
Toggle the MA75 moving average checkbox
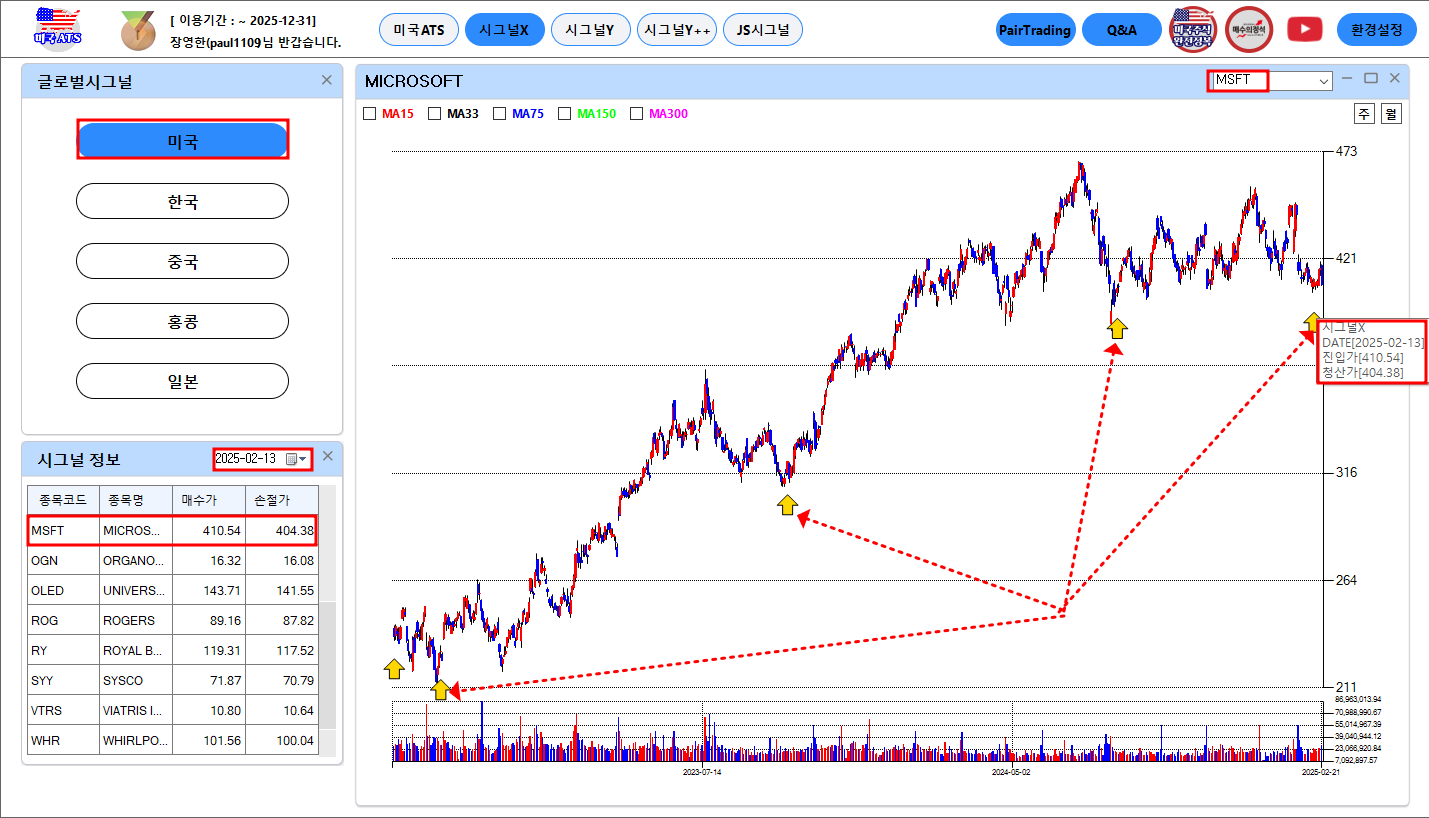(500, 114)
